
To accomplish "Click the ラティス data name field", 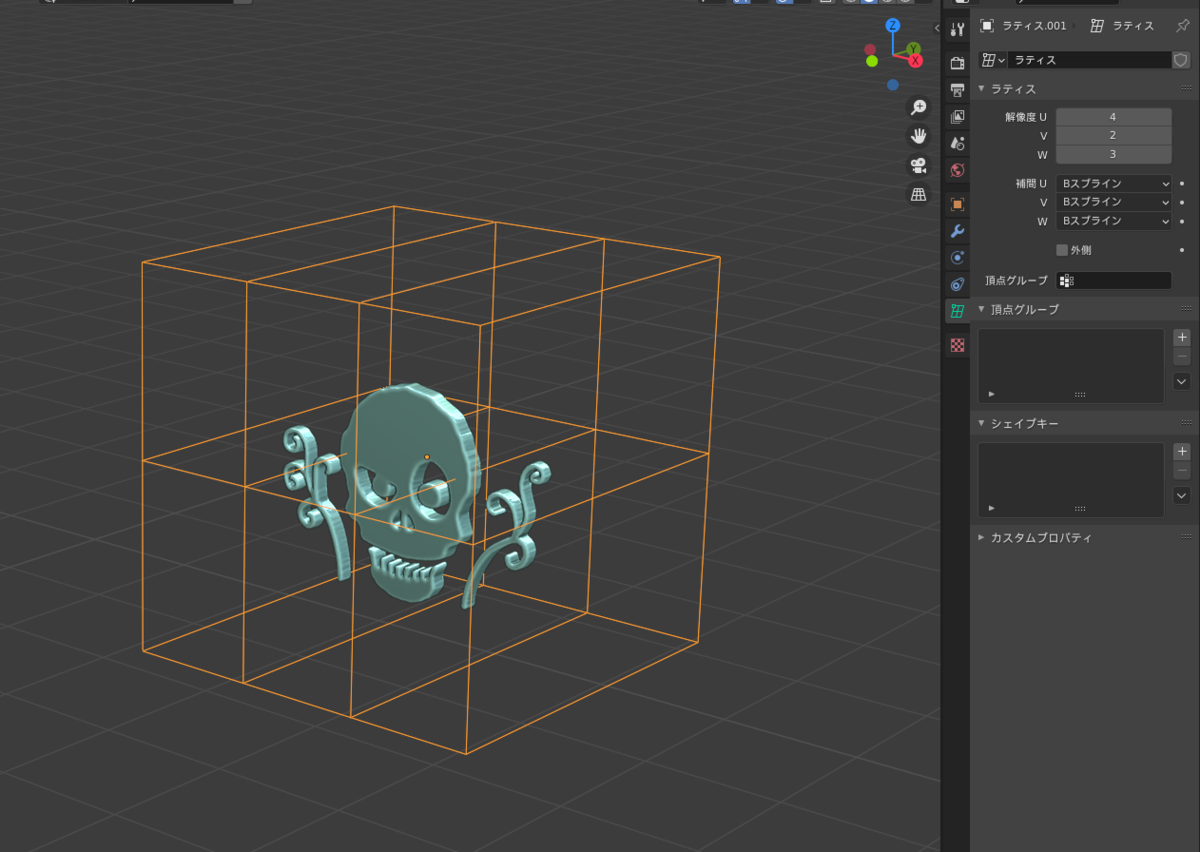I will [x=1089, y=60].
